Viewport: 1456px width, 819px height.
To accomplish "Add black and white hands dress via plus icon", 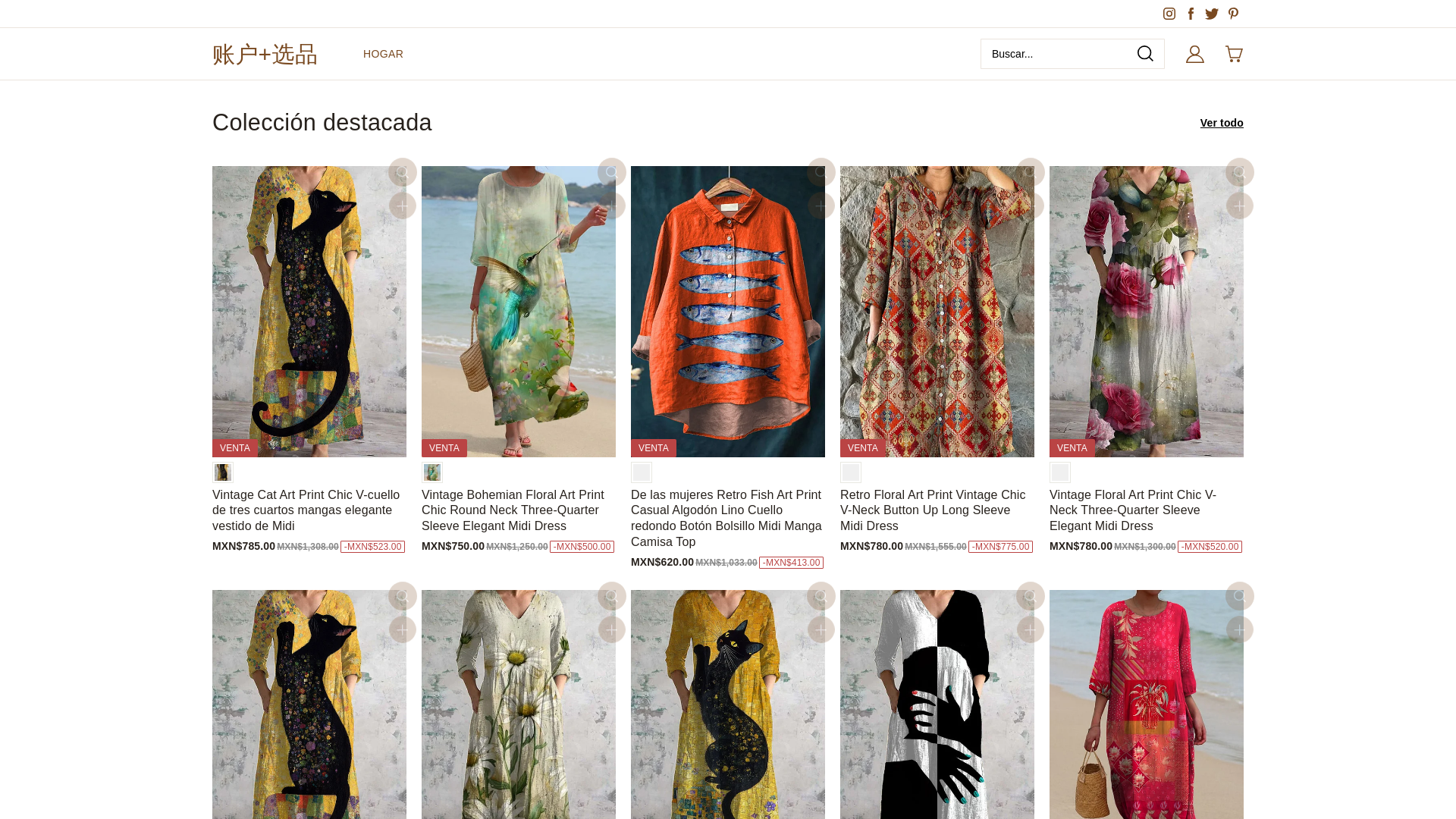I will click(1031, 629).
